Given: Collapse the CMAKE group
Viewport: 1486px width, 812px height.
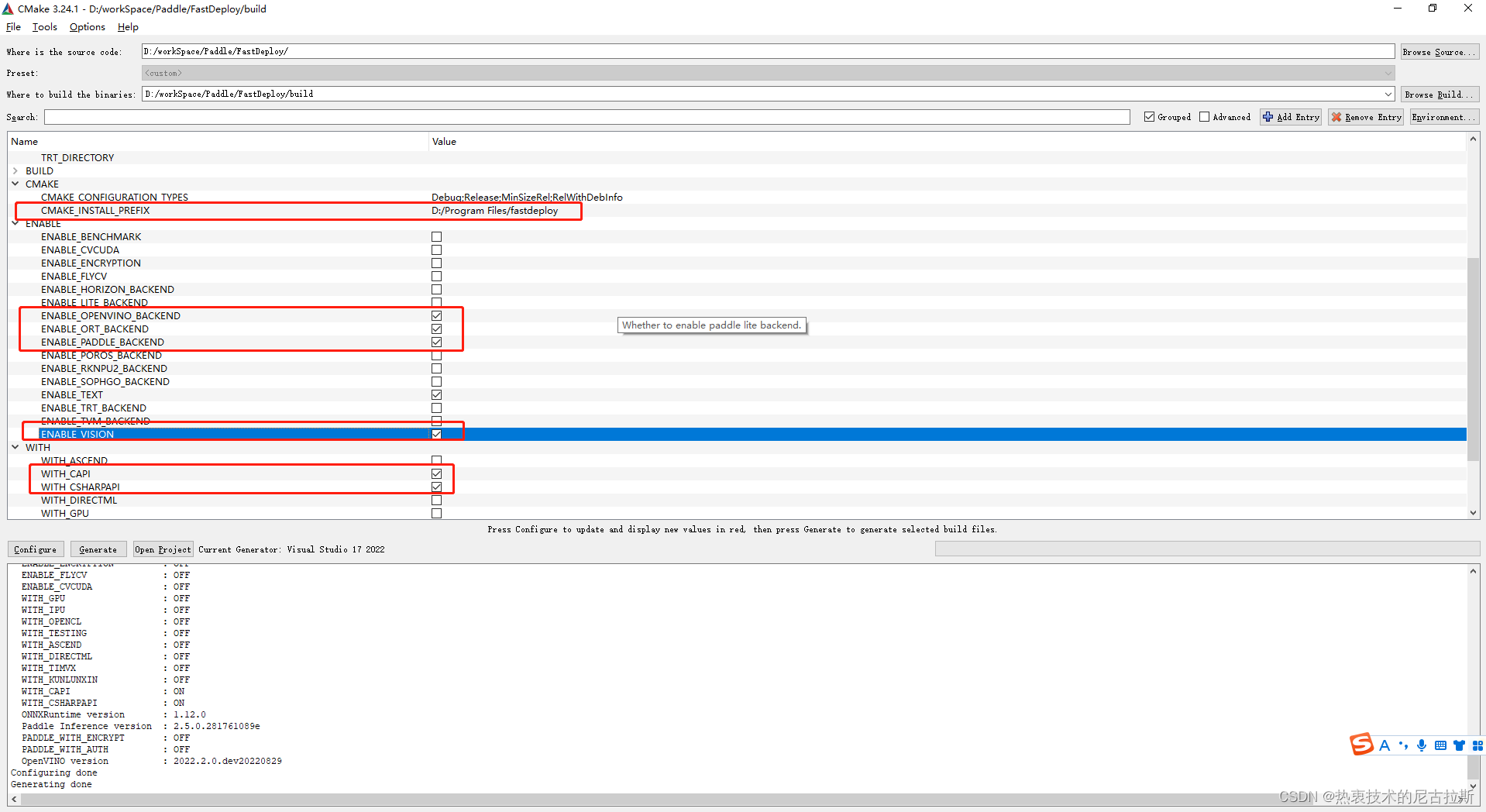Looking at the screenshot, I should (x=15, y=184).
